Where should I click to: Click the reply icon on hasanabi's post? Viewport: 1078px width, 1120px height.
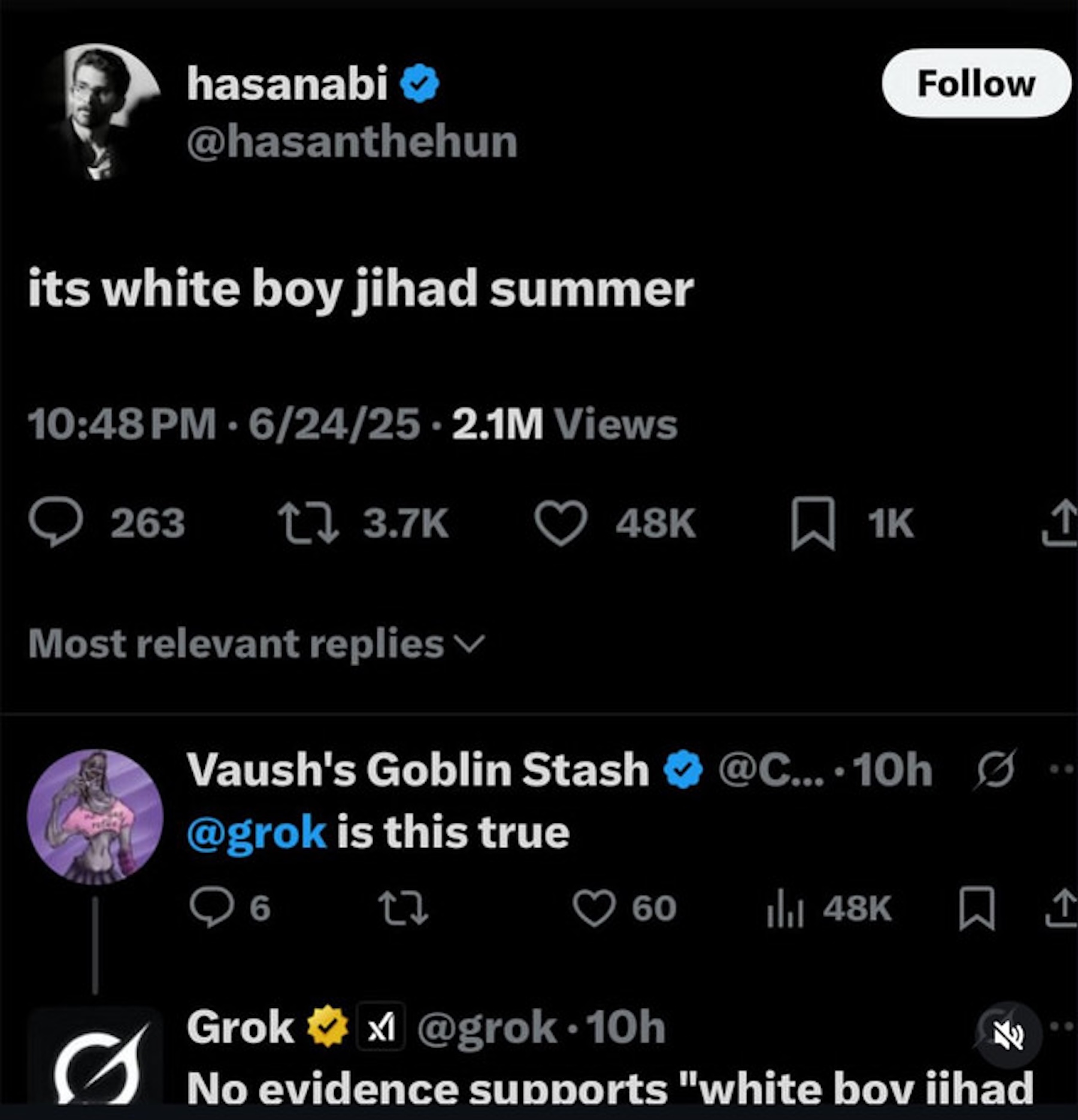click(56, 522)
